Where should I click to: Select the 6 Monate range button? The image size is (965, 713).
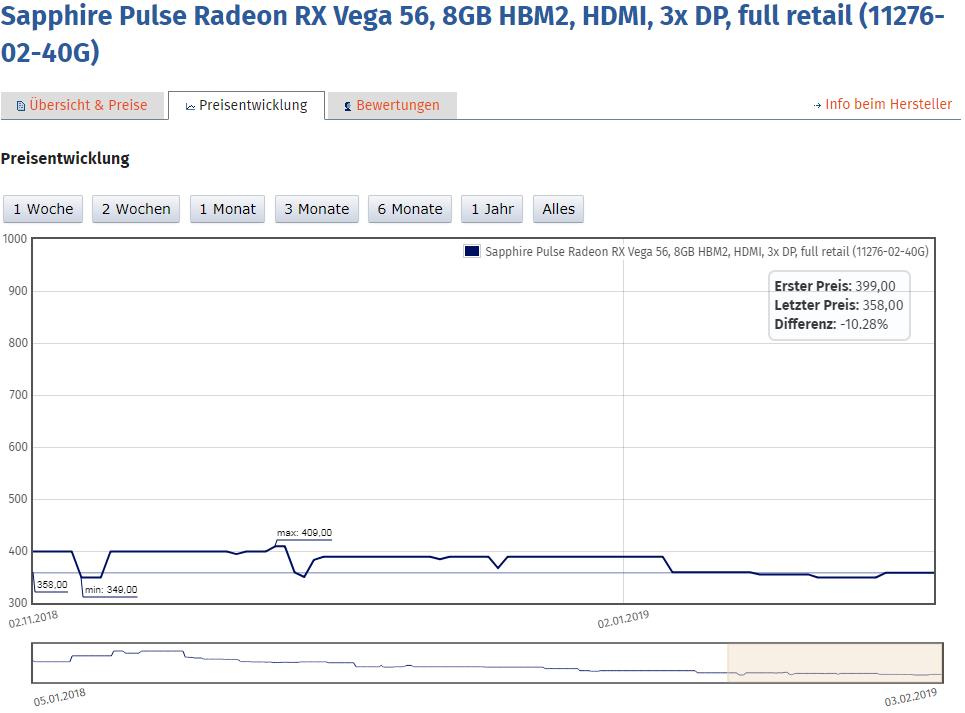[x=409, y=208]
